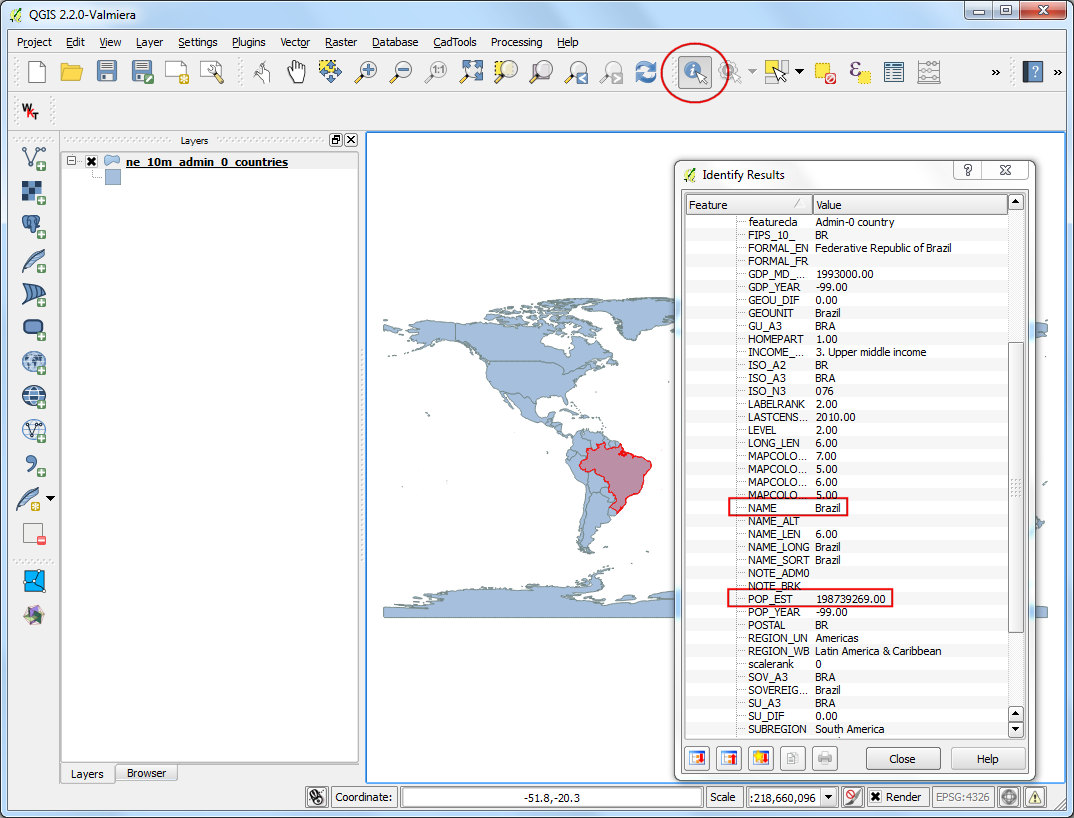
Task: Click the Zoom Full extent icon
Action: pyautogui.click(x=471, y=72)
